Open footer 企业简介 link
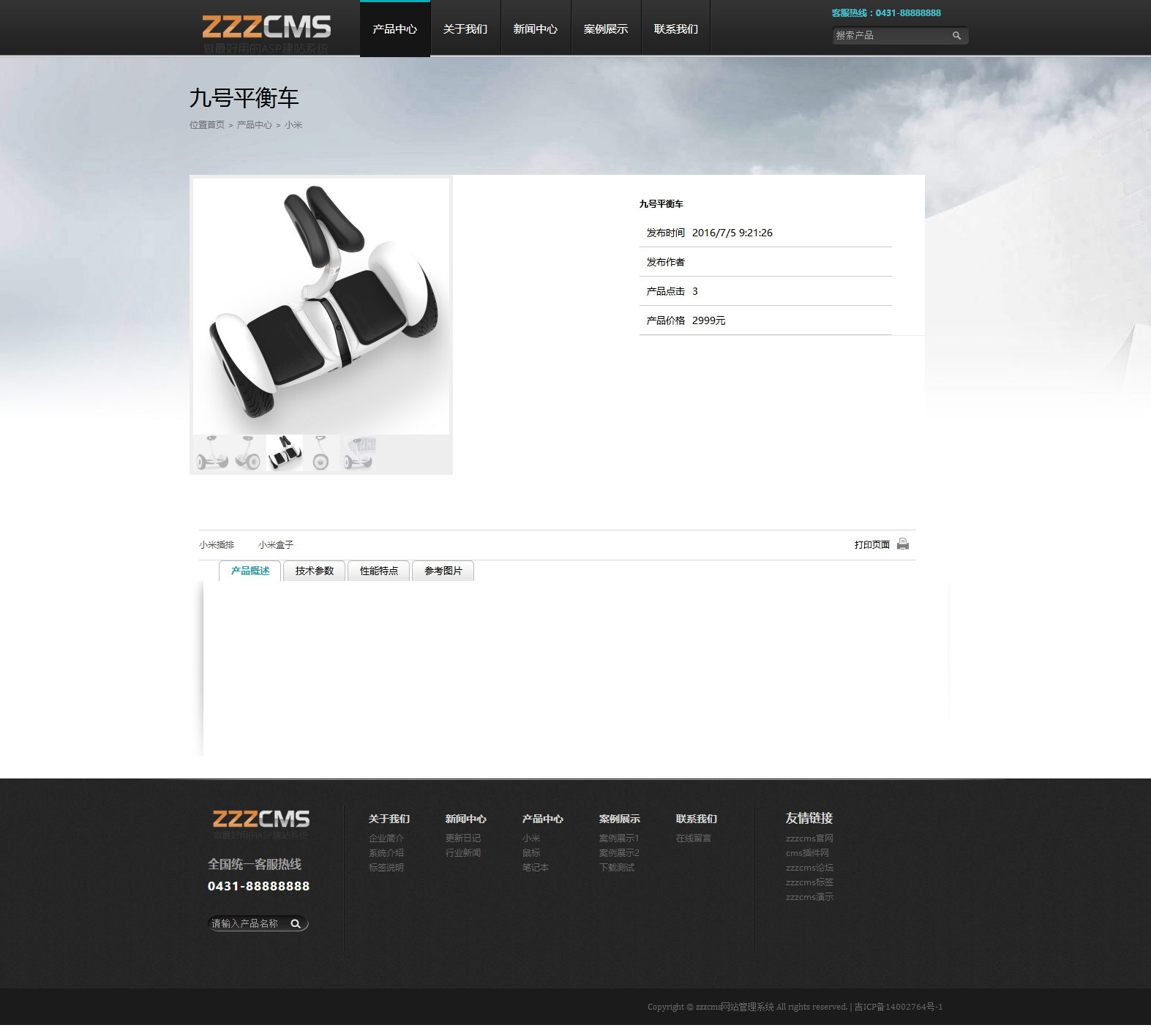The width and height of the screenshot is (1151, 1036). 386,838
